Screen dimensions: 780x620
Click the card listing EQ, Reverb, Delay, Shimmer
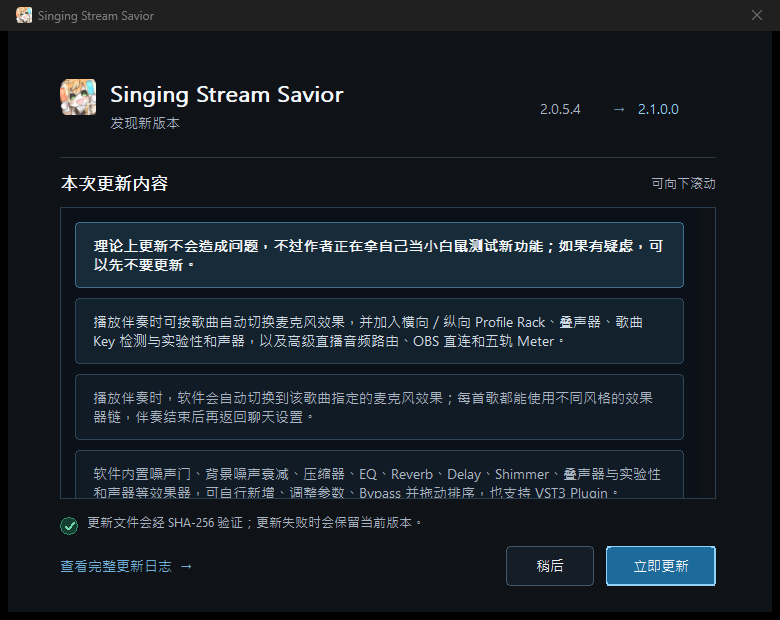coord(379,474)
